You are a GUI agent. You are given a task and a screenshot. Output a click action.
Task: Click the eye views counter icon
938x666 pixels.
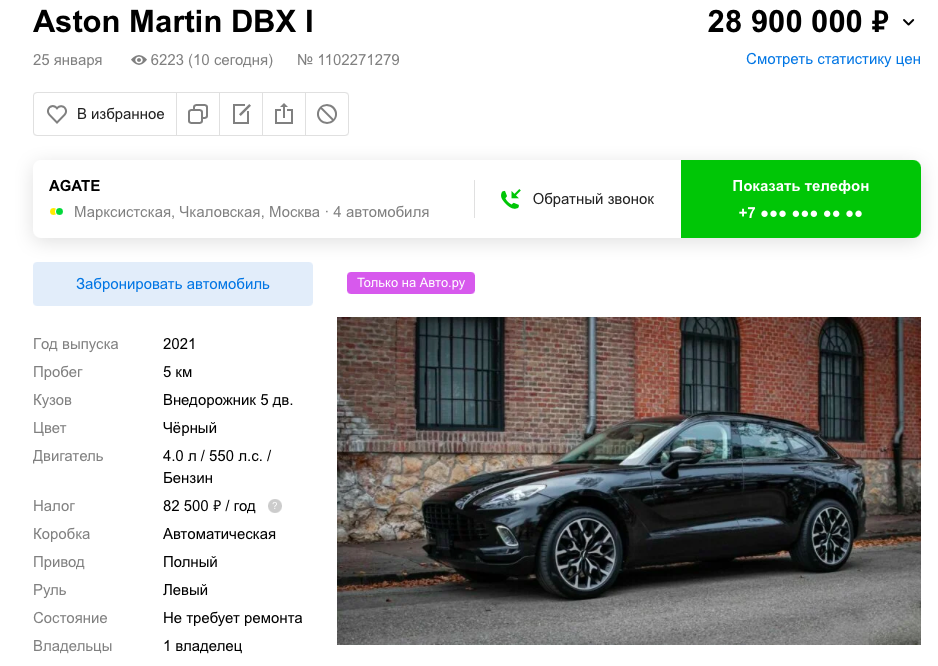(x=139, y=60)
